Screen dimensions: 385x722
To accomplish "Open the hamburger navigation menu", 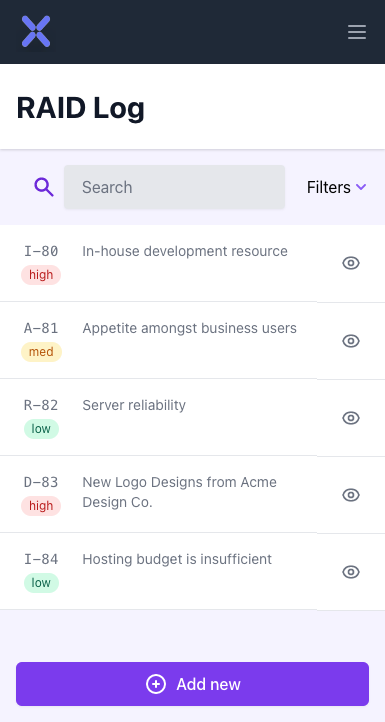I will (357, 32).
